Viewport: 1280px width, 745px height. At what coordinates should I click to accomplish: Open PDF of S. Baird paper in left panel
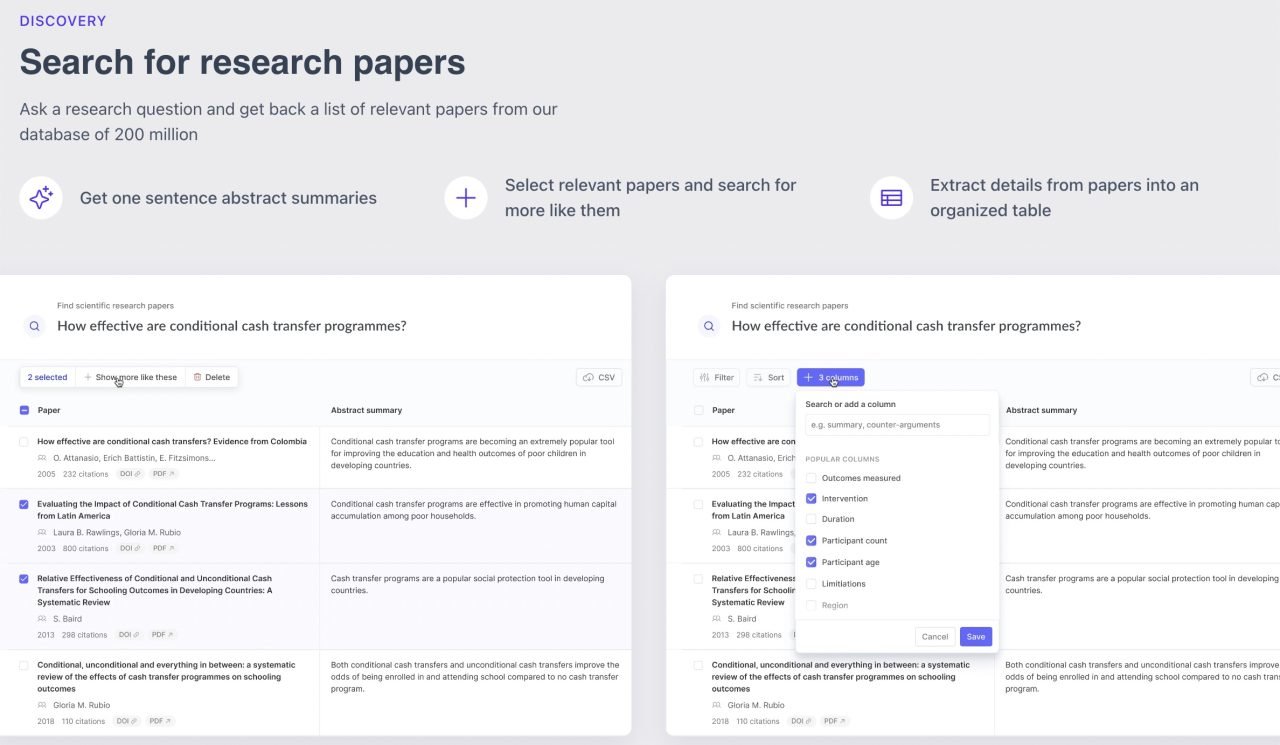coord(162,634)
